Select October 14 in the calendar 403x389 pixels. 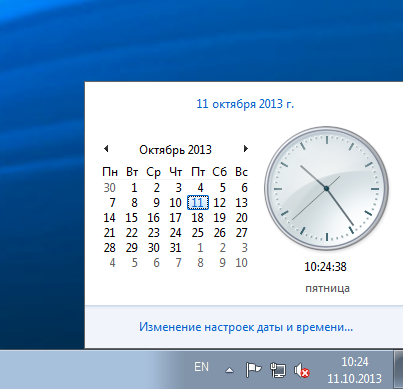click(110, 218)
